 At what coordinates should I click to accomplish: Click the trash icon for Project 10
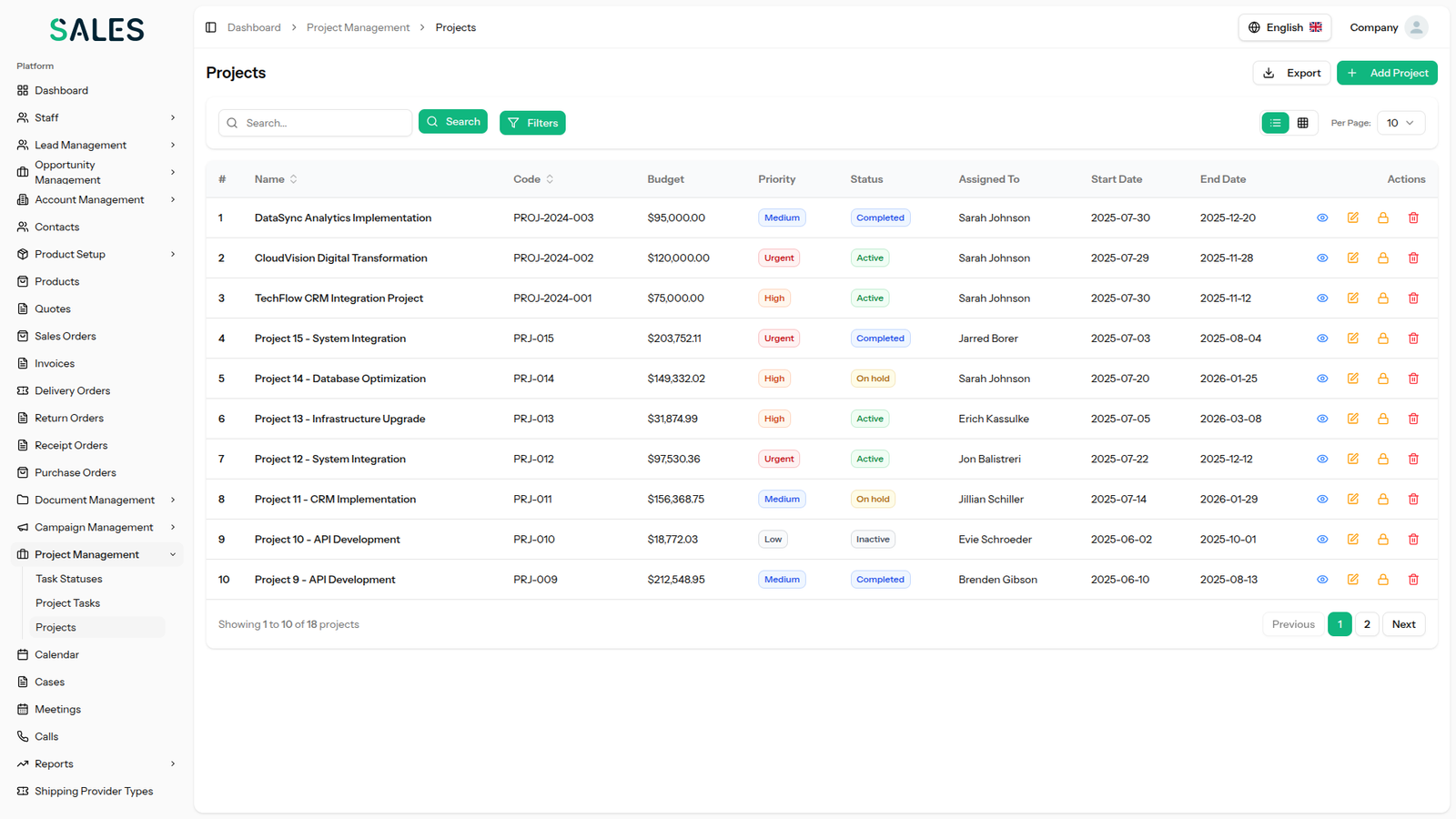pyautogui.click(x=1413, y=540)
